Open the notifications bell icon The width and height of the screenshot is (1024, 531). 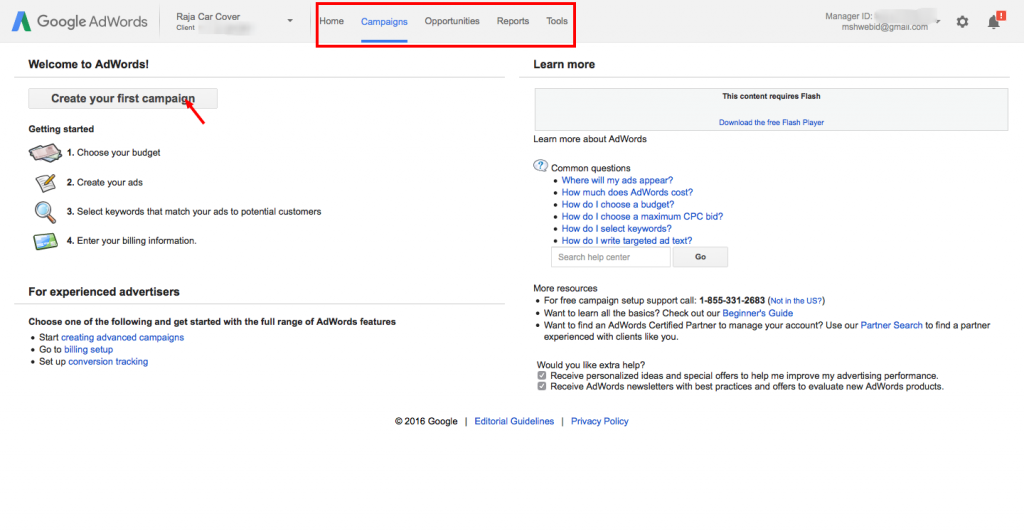994,21
